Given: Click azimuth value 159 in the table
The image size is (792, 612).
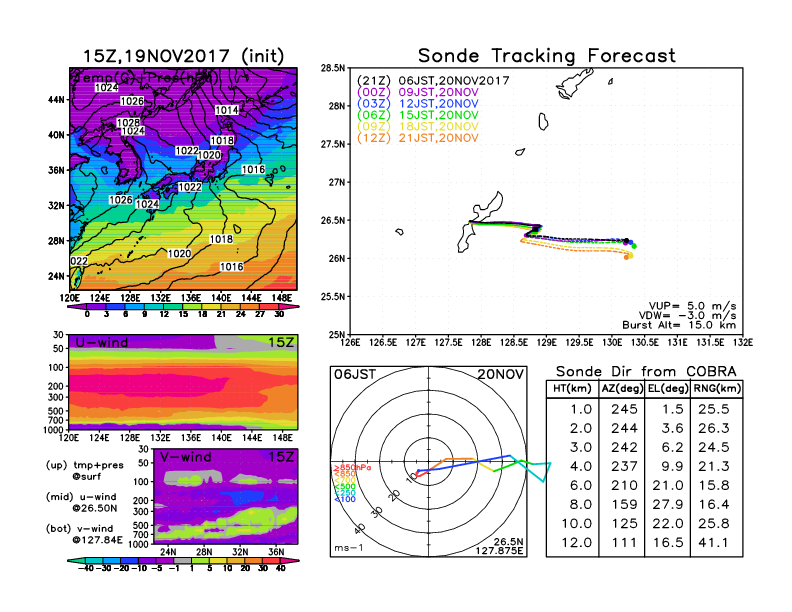Looking at the screenshot, I should (624, 504).
